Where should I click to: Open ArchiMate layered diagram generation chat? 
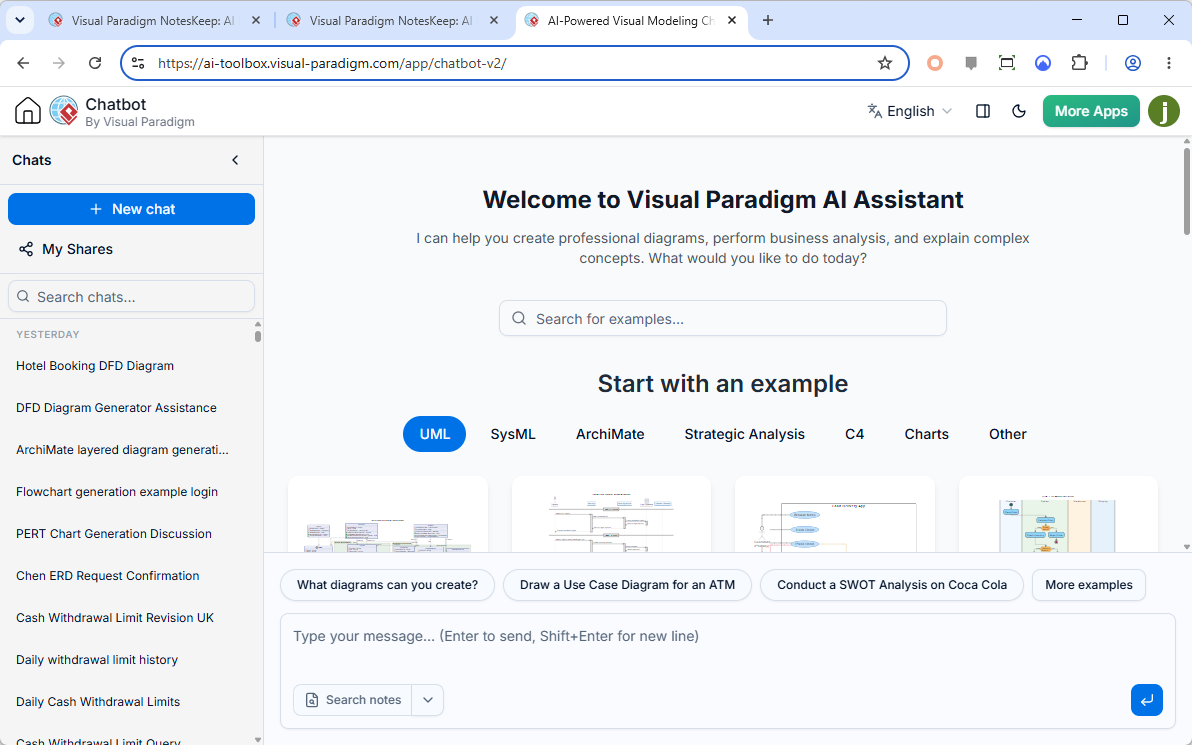pos(122,449)
